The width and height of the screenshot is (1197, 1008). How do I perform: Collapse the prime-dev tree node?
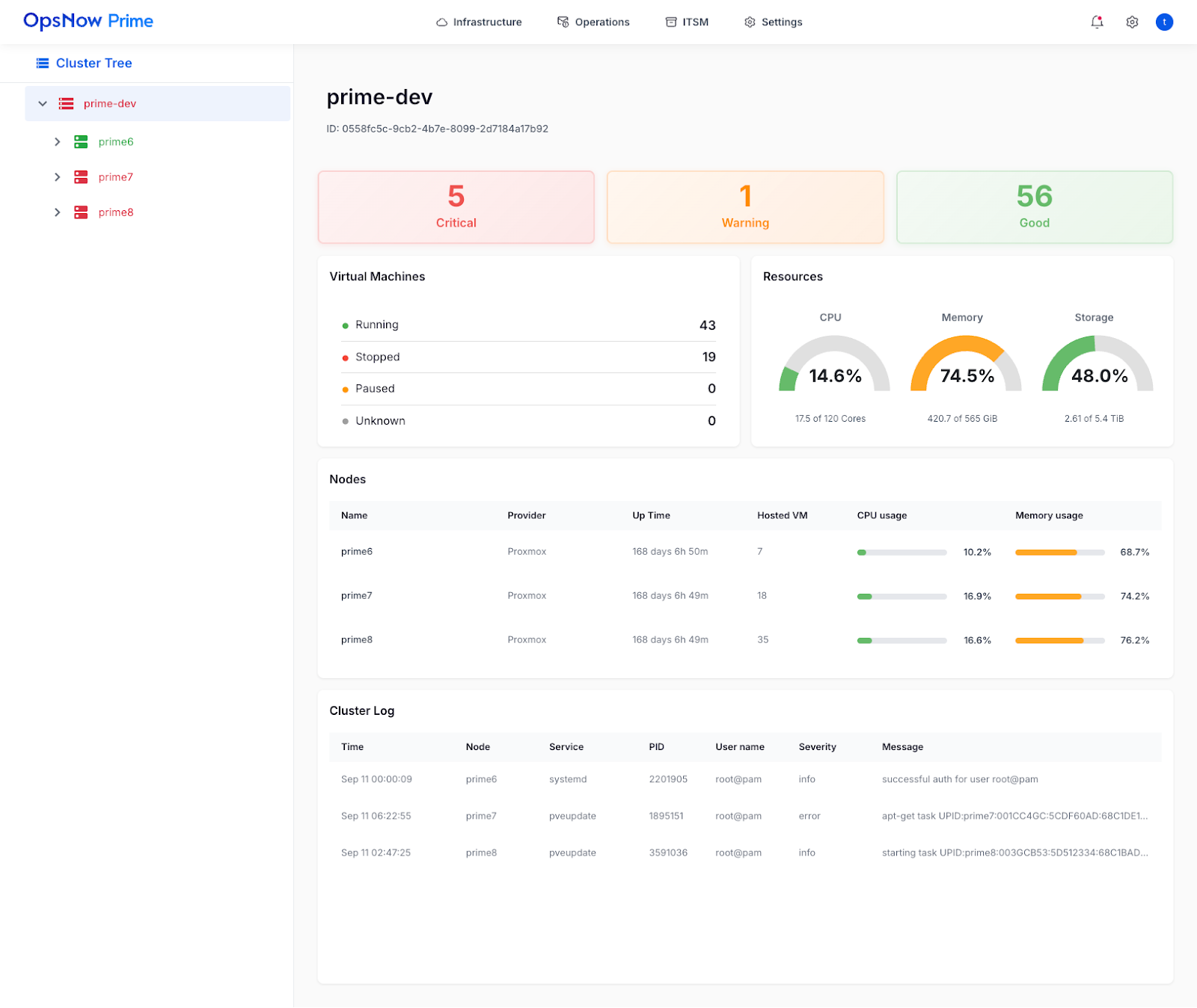pyautogui.click(x=43, y=104)
